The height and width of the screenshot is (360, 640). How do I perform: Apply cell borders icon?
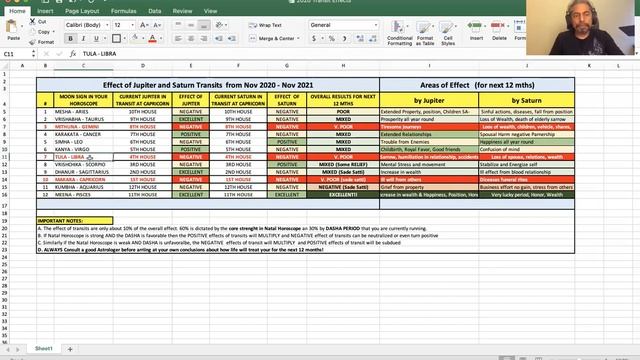[x=116, y=38]
